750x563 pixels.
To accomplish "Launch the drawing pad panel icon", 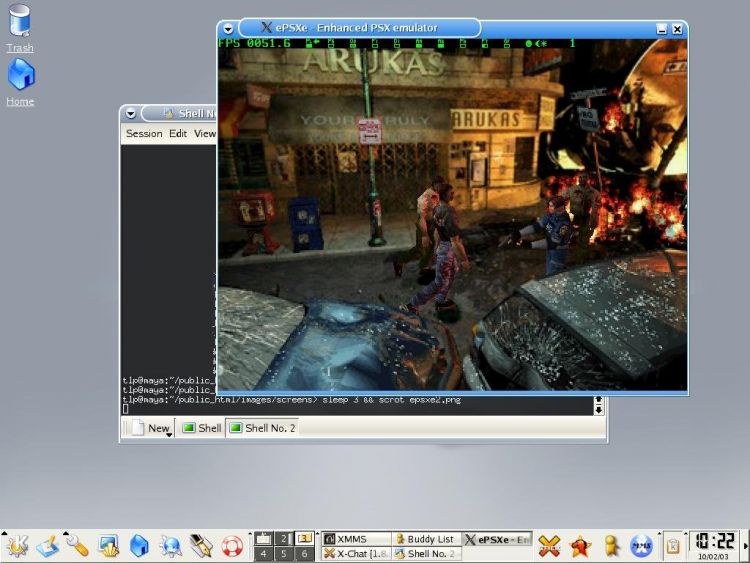I will [48, 546].
